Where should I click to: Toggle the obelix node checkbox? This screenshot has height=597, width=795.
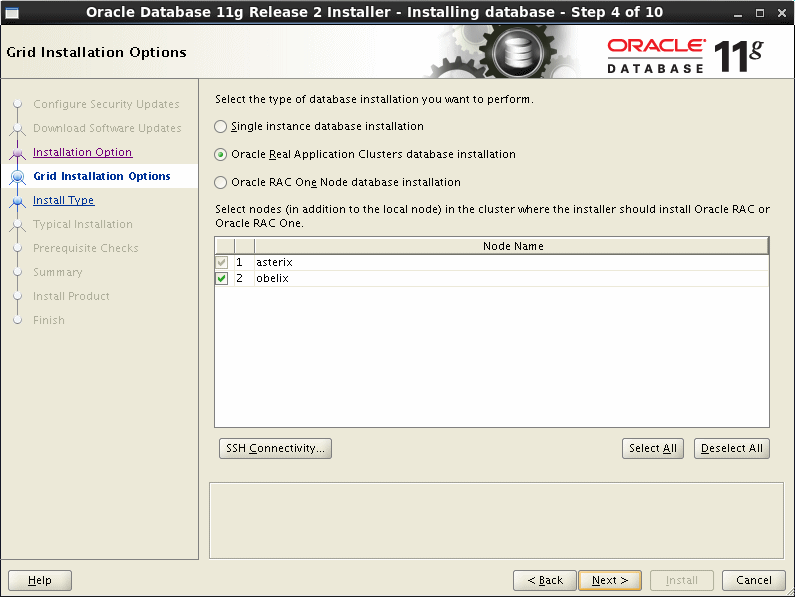pyautogui.click(x=222, y=278)
